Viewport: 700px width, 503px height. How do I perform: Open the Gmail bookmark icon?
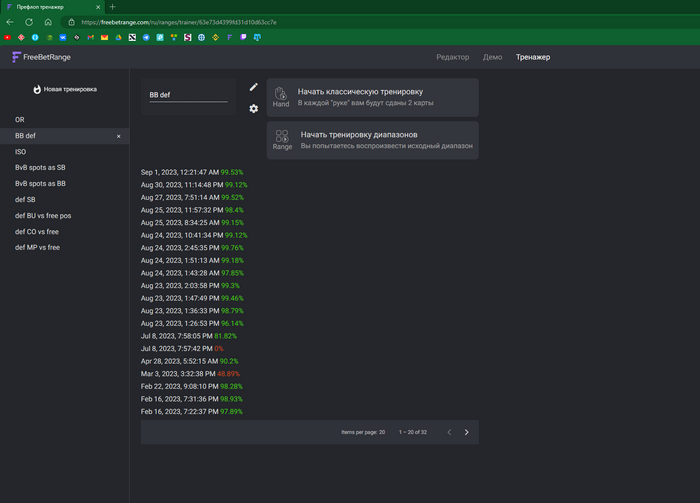click(x=91, y=37)
